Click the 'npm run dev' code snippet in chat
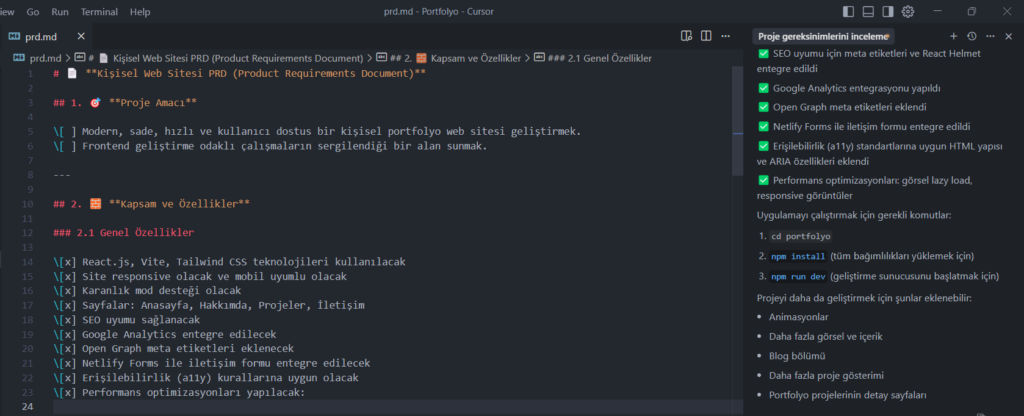 (x=798, y=276)
